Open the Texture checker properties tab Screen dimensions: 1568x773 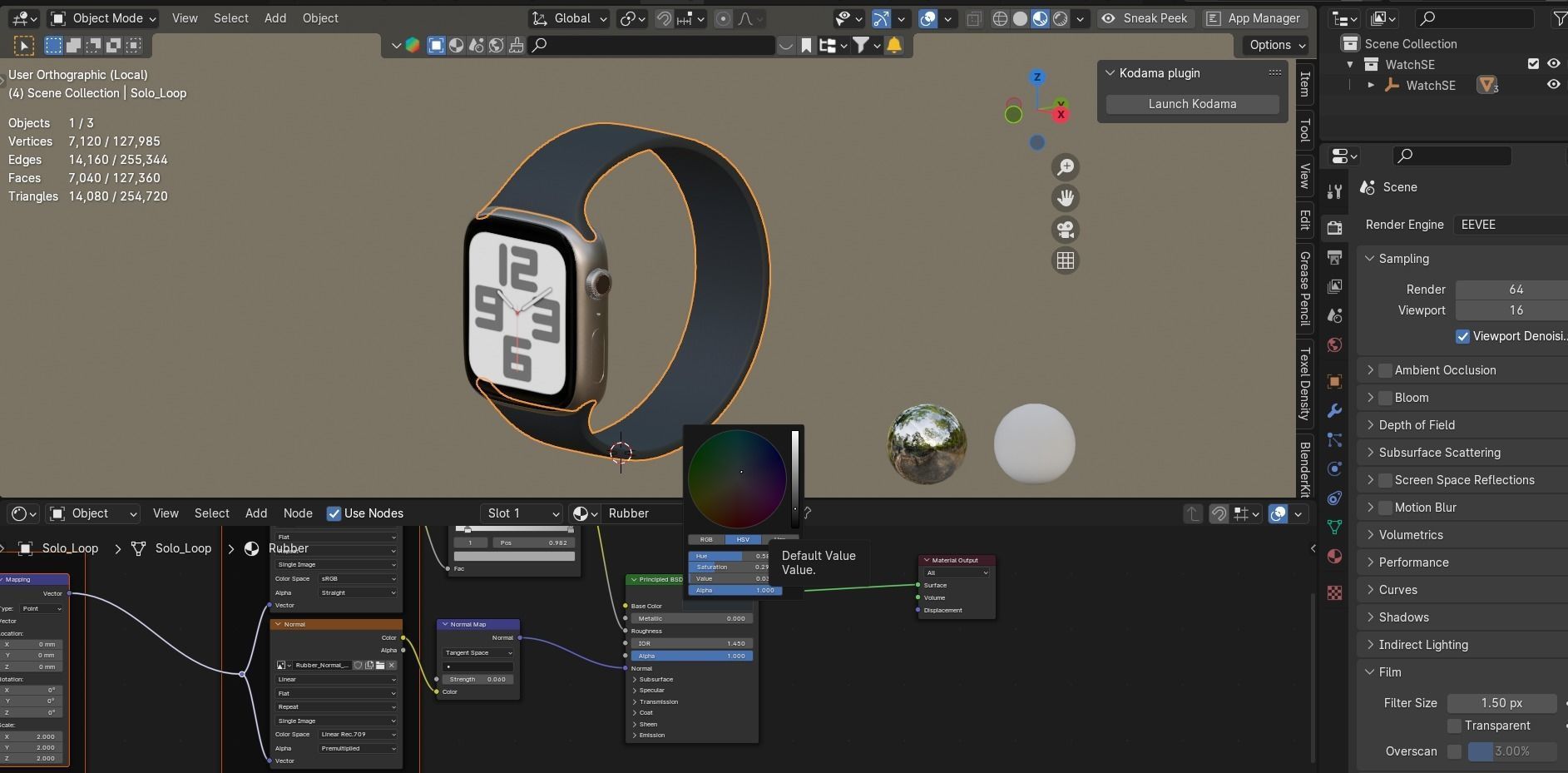[1334, 592]
